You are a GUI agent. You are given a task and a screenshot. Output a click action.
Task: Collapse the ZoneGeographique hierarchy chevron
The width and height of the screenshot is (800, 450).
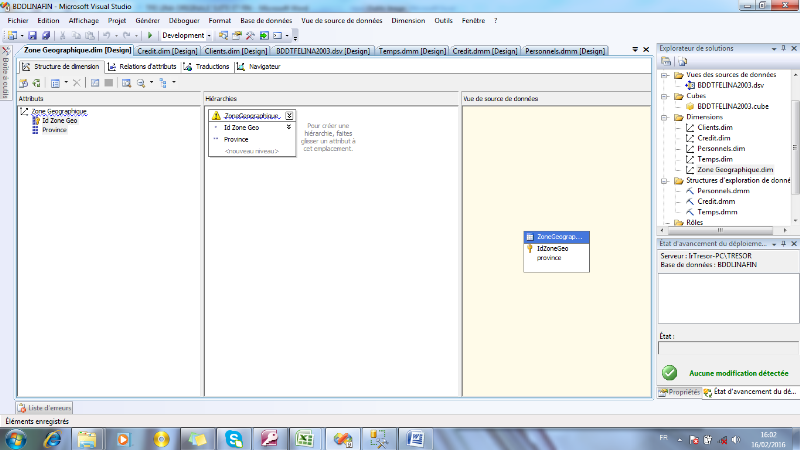[x=289, y=116]
